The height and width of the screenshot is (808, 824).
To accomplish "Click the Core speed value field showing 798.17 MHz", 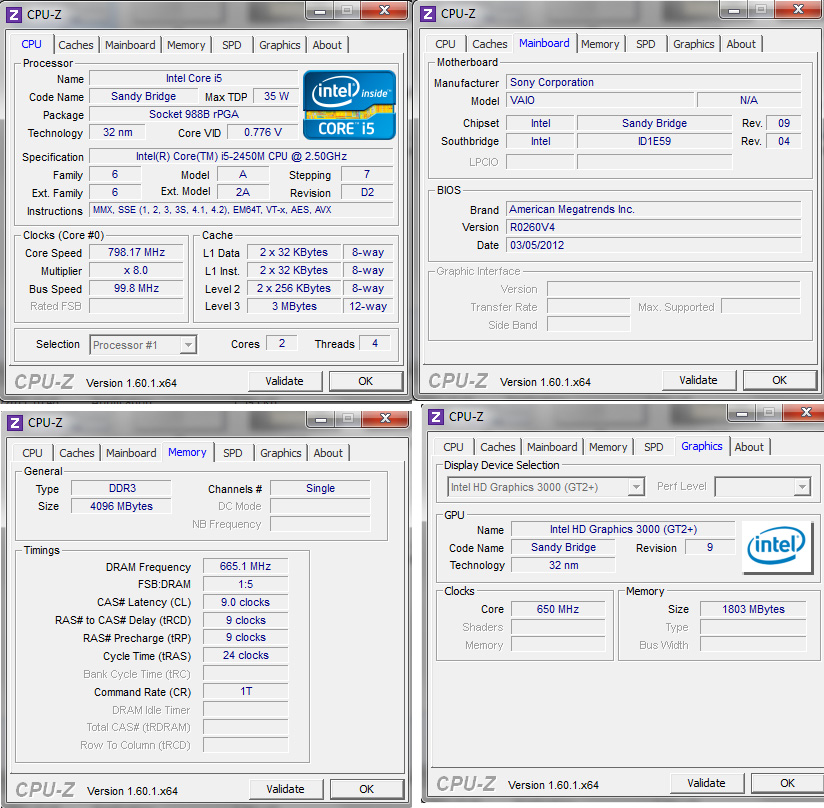I will [x=137, y=252].
